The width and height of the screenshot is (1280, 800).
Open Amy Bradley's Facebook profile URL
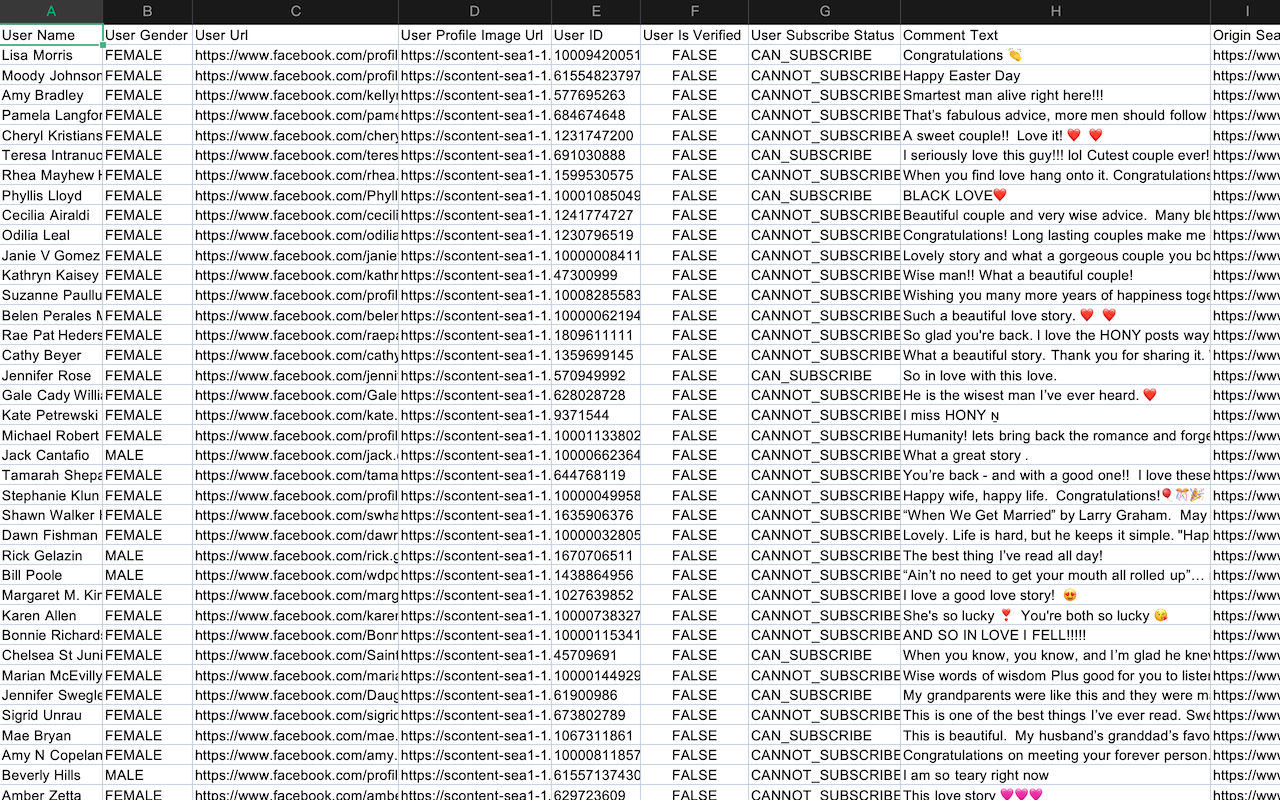click(x=295, y=95)
